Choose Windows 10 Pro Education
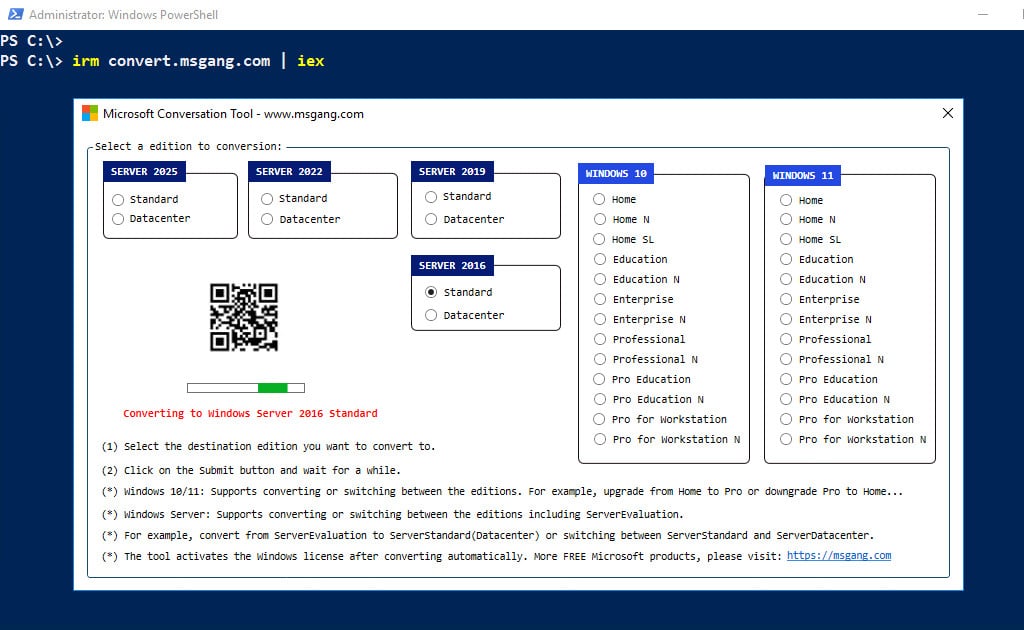Screen dimensions: 1024x630 click(600, 379)
